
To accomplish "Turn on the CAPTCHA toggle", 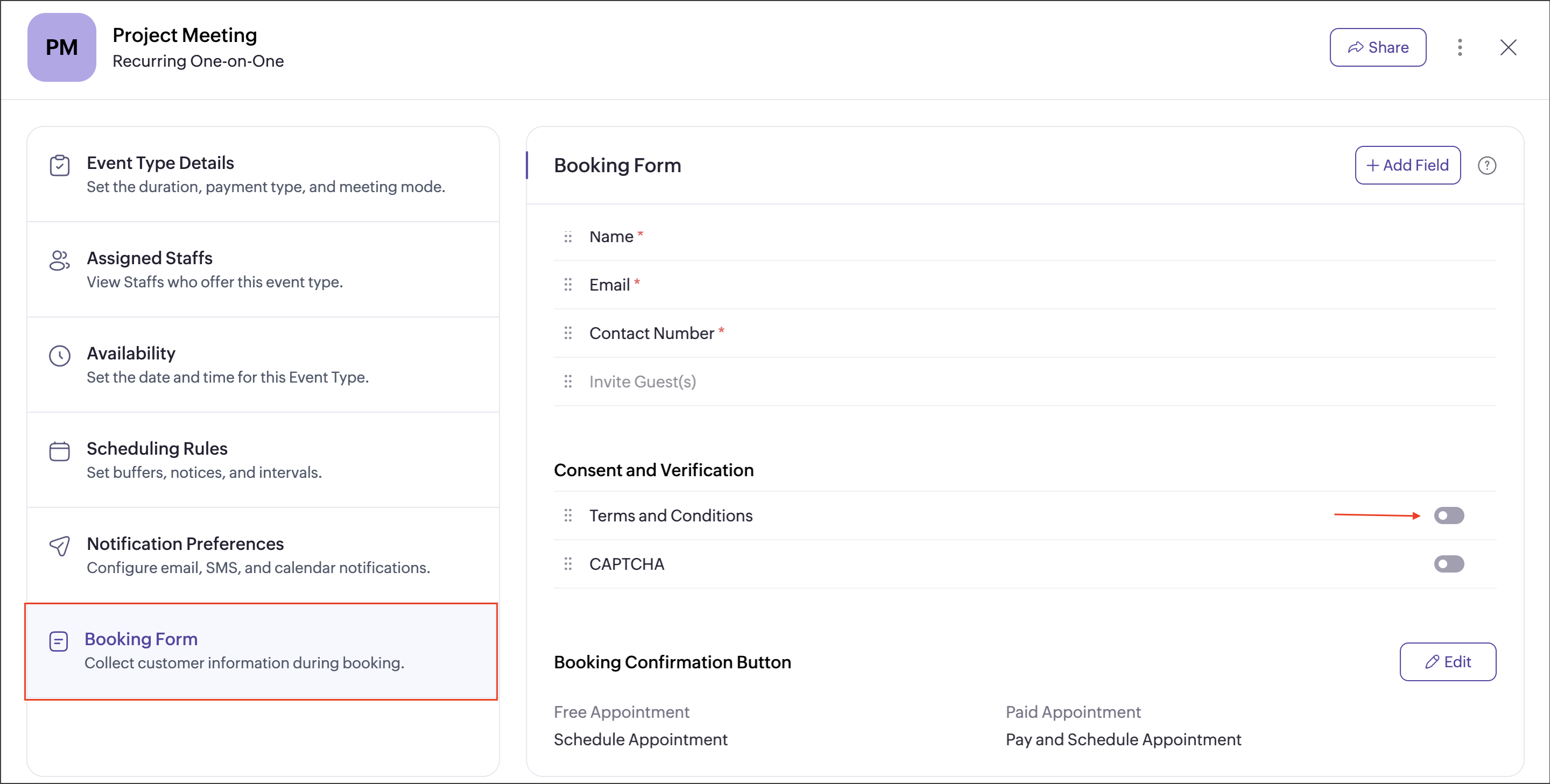I will [x=1448, y=564].
